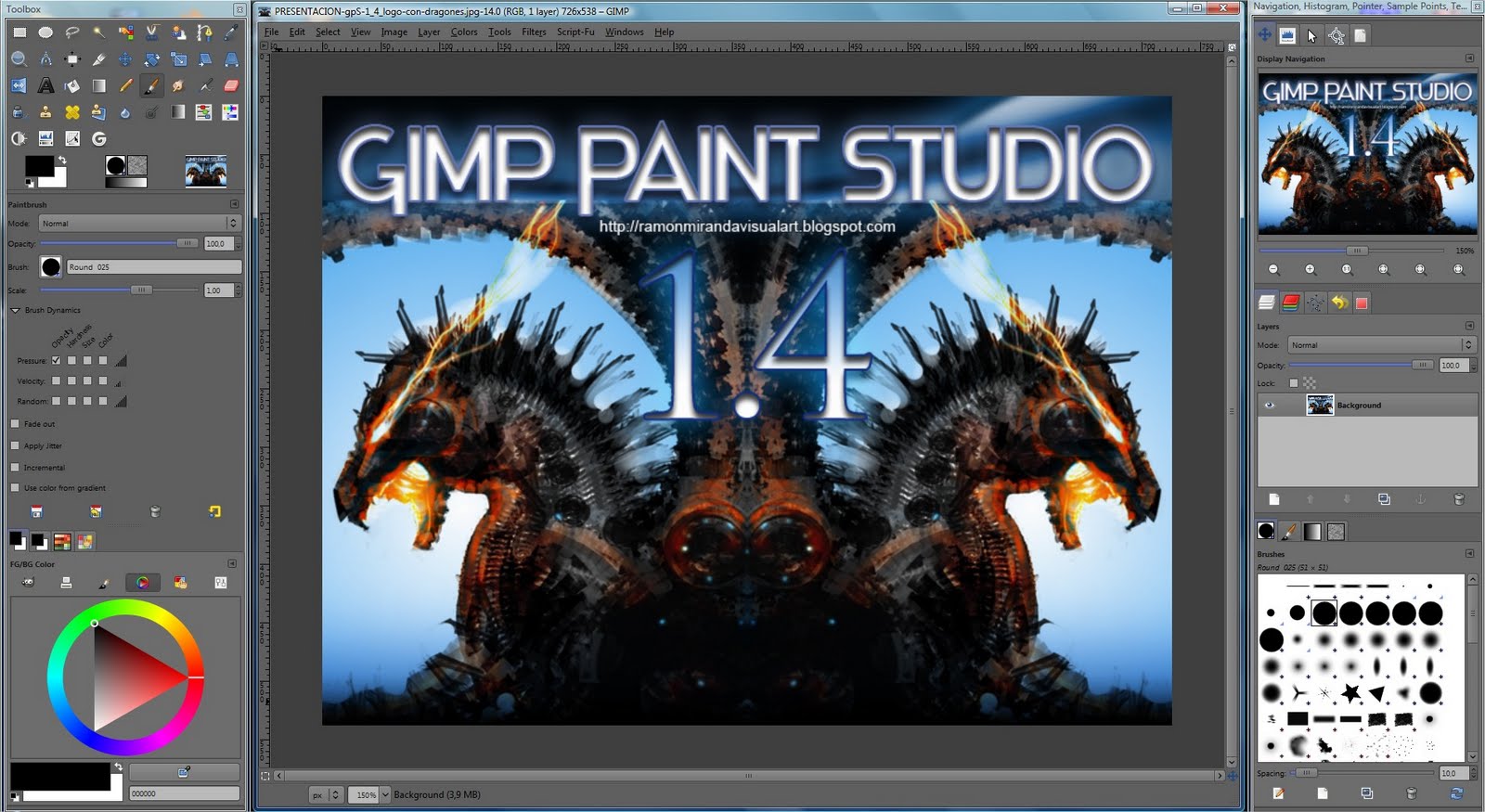The image size is (1485, 812).
Task: Enable the Fade out checkbox
Action: (x=15, y=423)
